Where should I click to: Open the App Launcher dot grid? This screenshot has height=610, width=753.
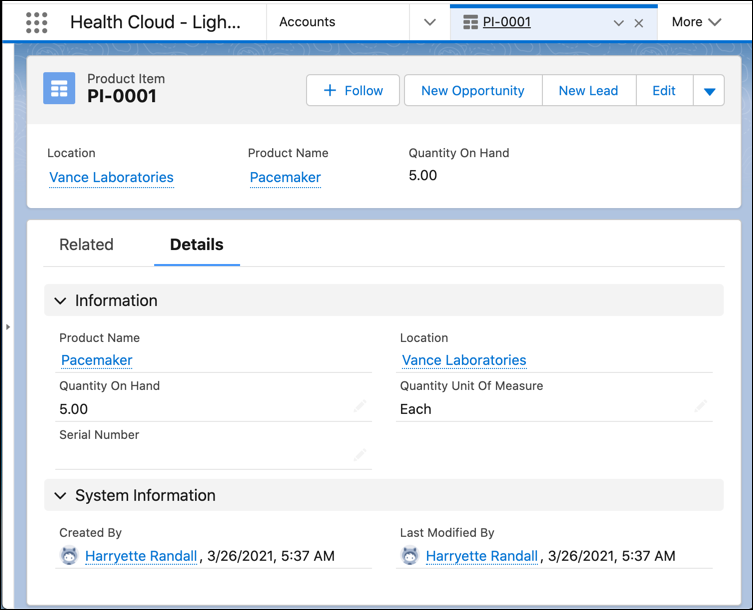click(36, 22)
